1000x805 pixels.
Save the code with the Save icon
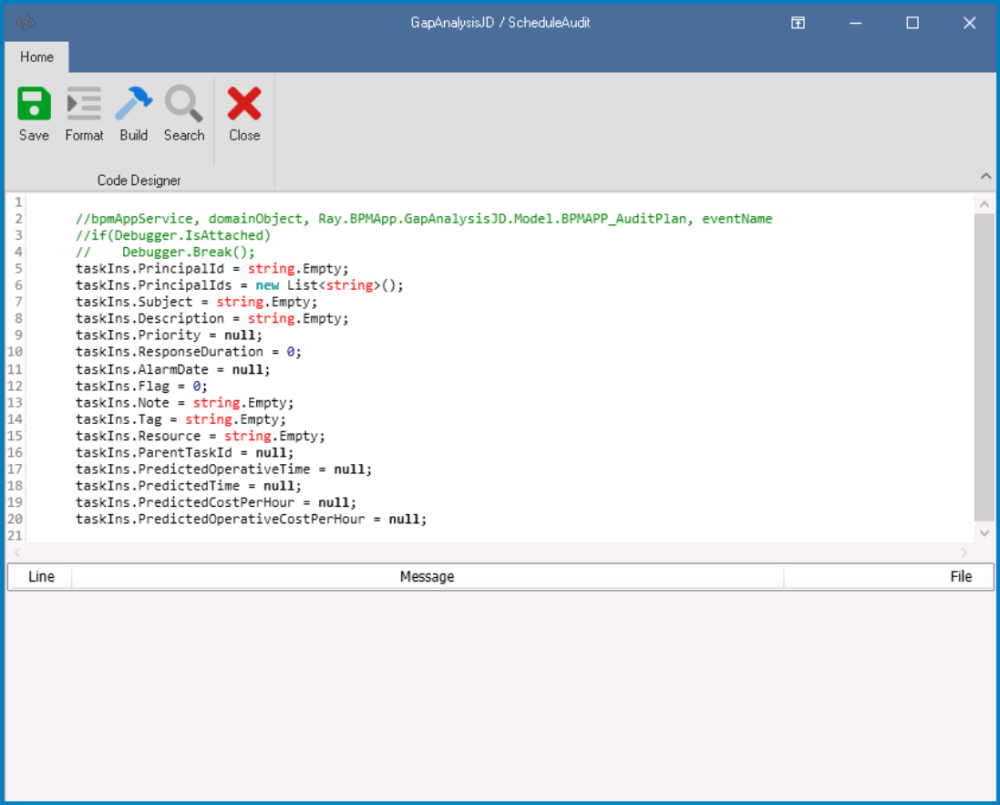[33, 110]
